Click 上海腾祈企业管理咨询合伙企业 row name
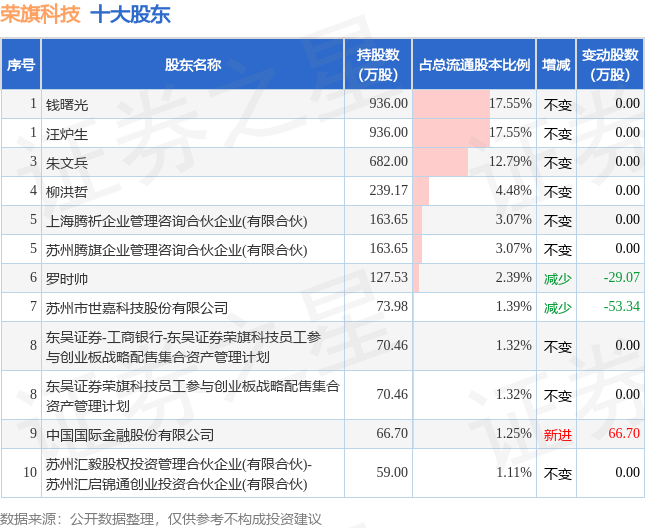The image size is (645, 528). (176, 221)
